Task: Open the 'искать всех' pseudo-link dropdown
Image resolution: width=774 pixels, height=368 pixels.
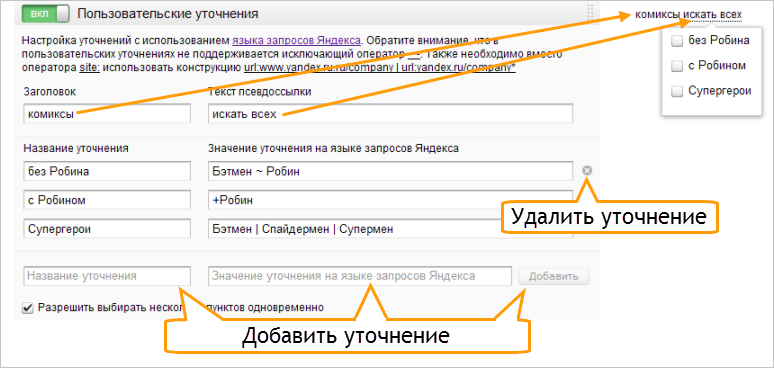Action: click(x=712, y=15)
